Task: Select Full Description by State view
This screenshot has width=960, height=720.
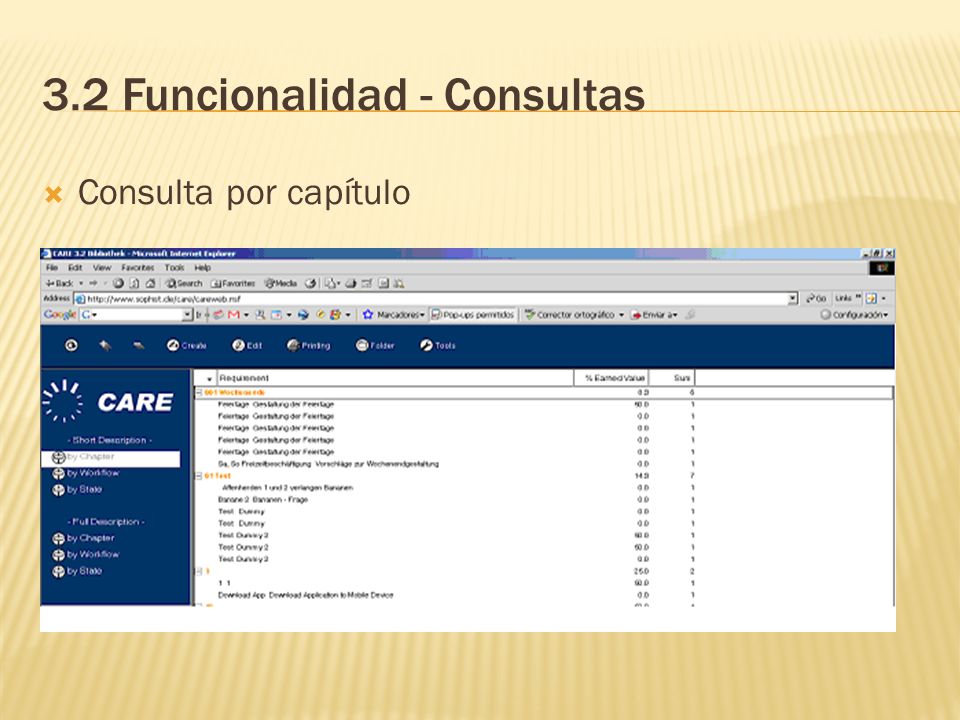Action: (77, 571)
